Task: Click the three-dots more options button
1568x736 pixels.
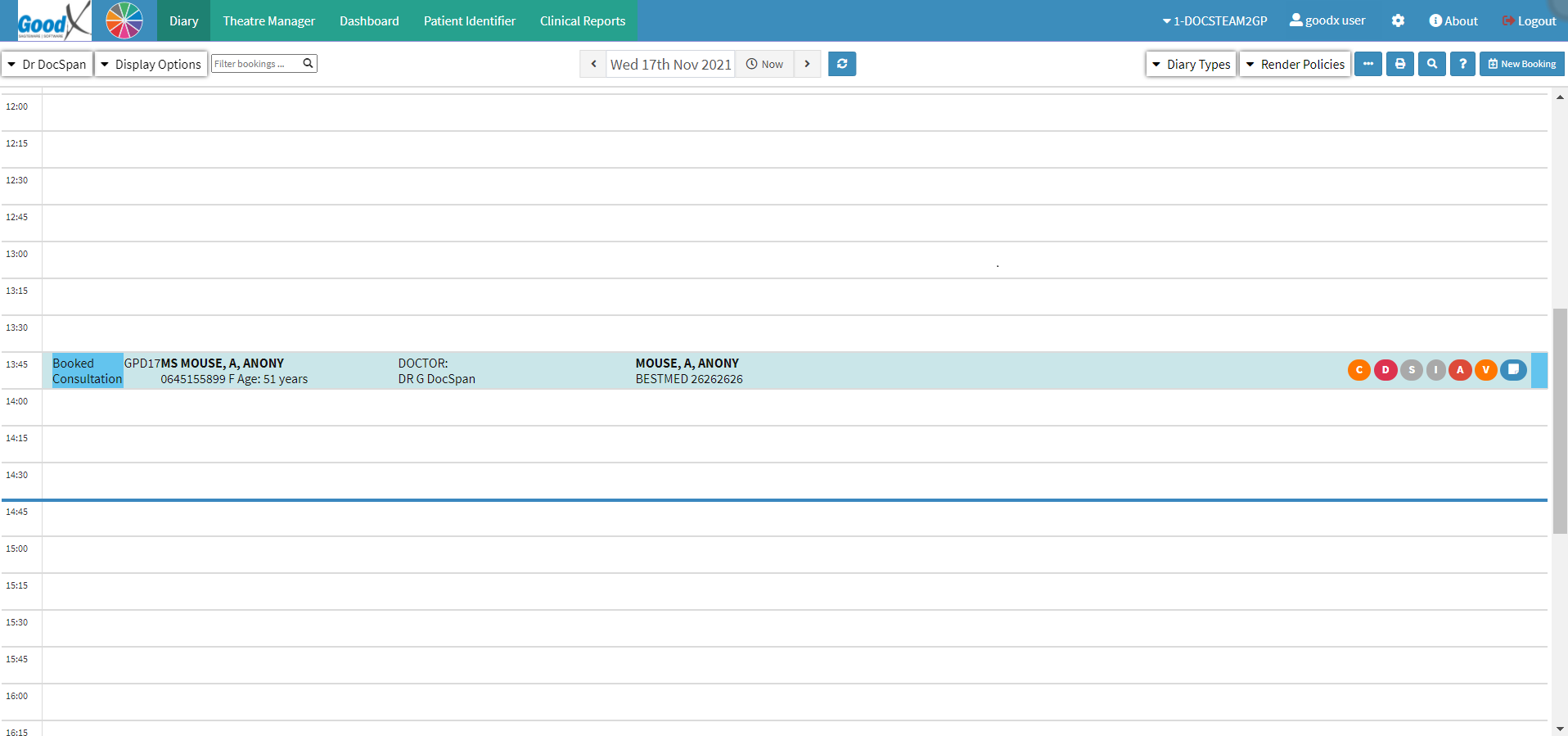Action: [1367, 64]
